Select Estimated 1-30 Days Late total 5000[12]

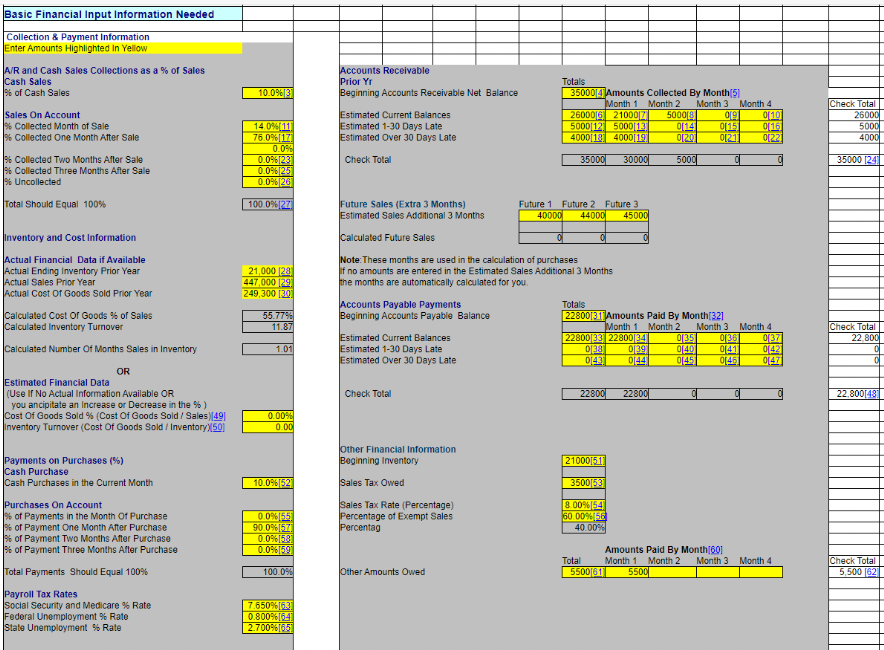[584, 126]
